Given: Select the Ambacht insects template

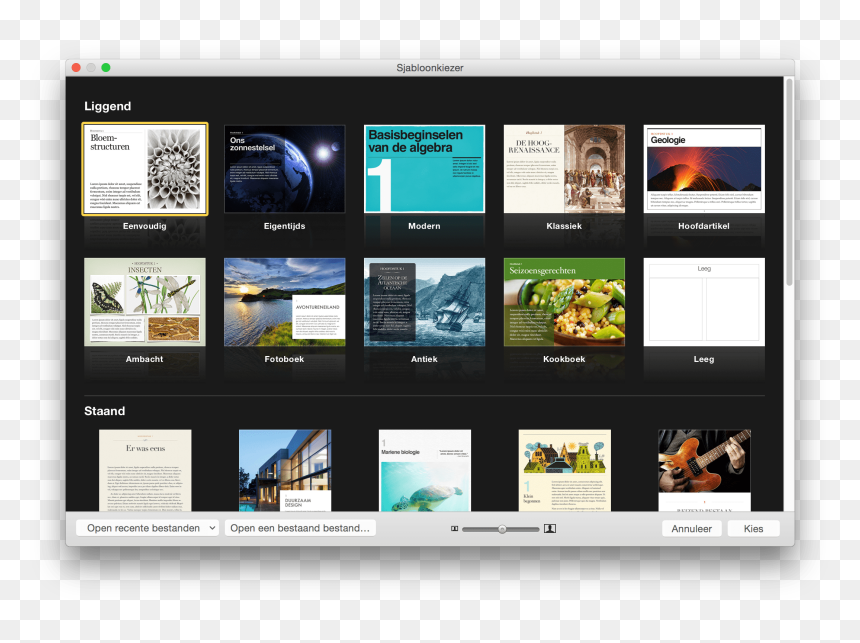Looking at the screenshot, I should tap(145, 302).
